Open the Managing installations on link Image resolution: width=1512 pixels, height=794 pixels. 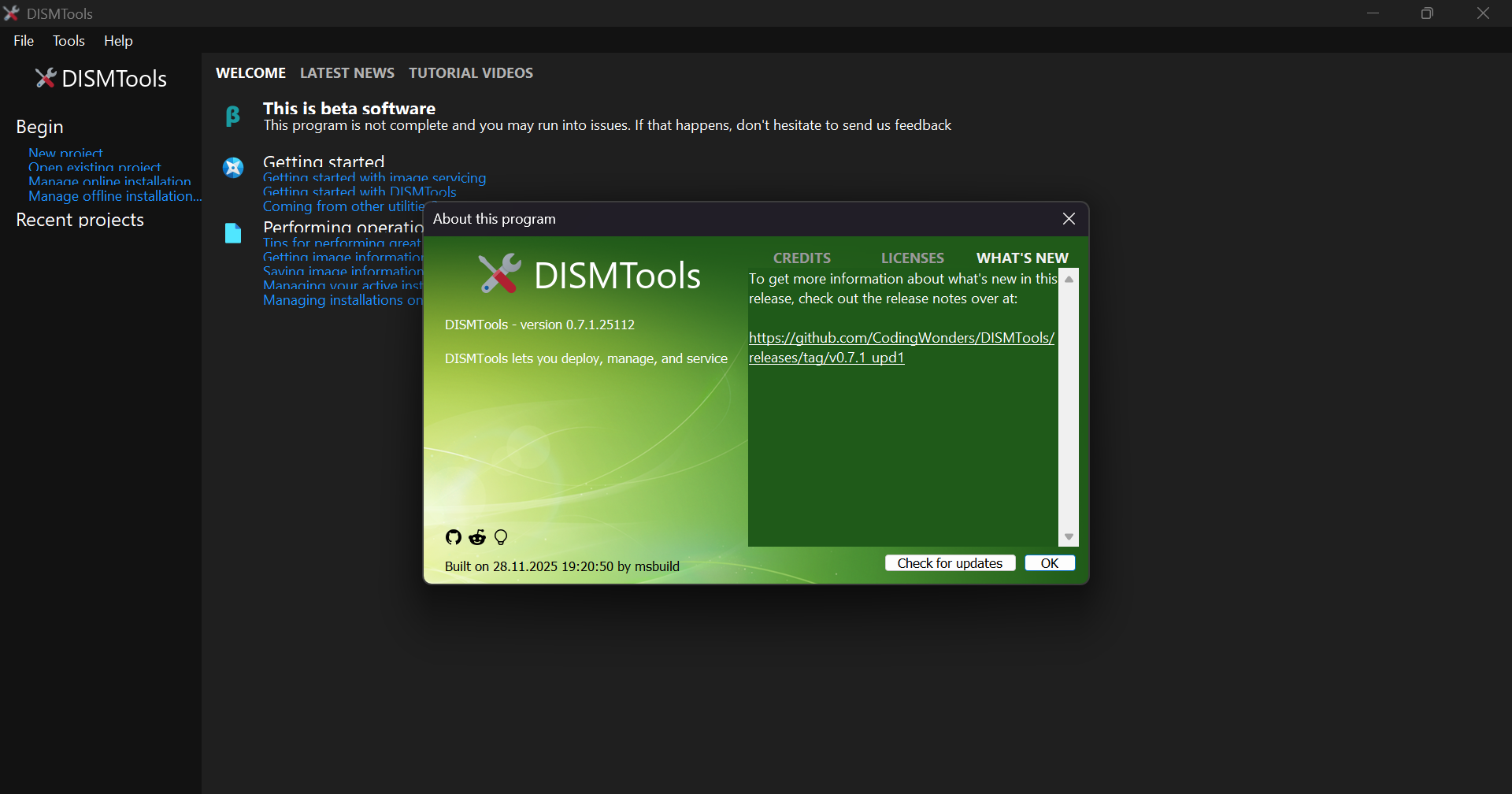pyautogui.click(x=343, y=300)
